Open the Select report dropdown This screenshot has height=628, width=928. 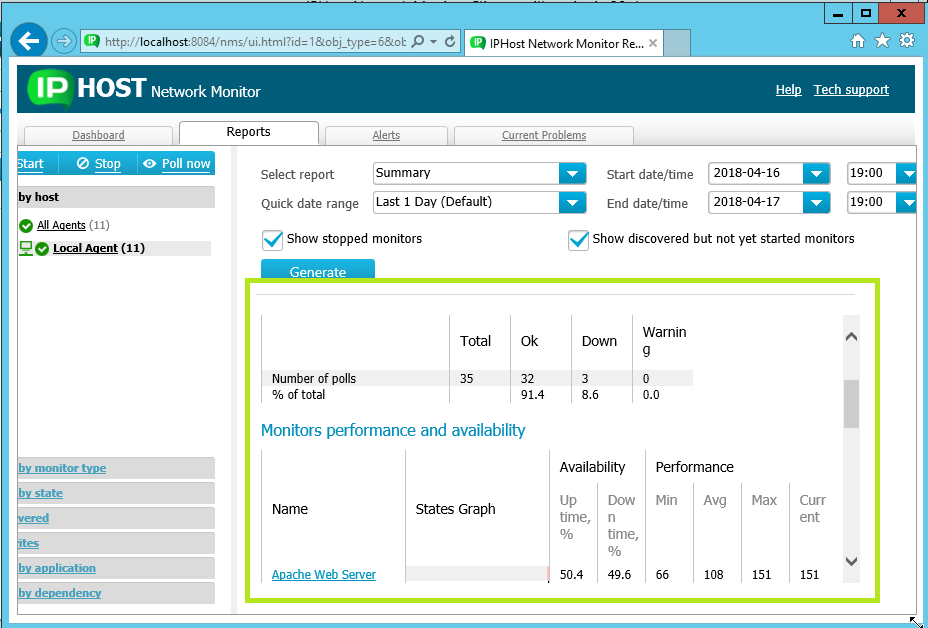572,173
